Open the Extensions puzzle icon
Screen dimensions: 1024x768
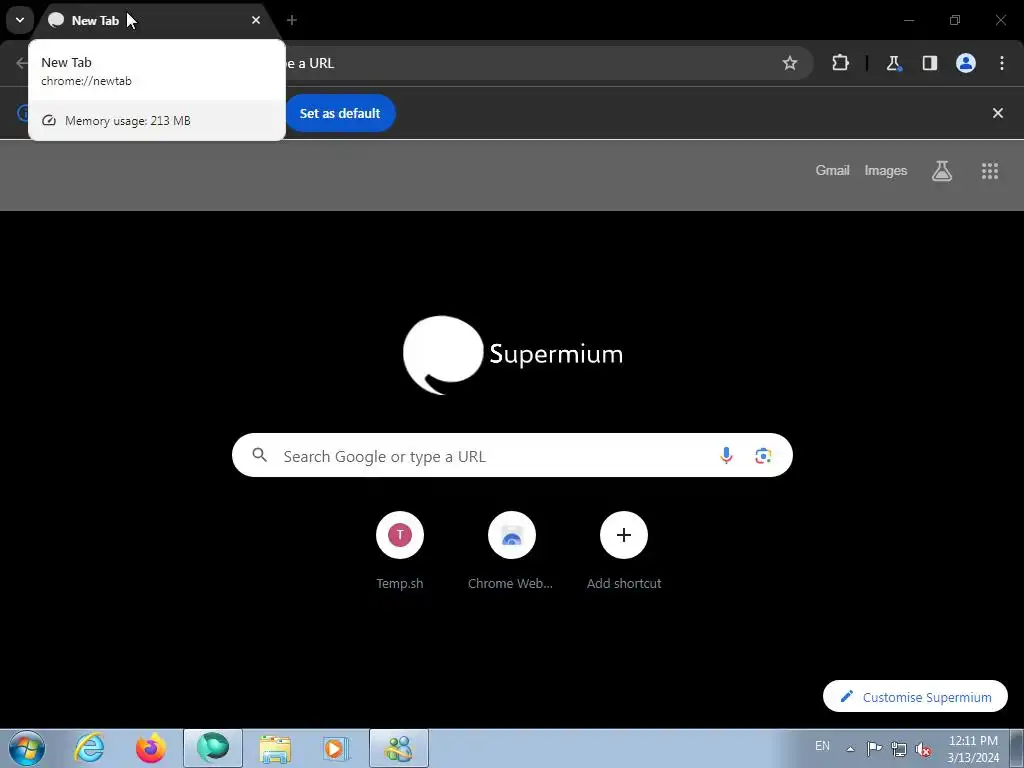tap(840, 63)
